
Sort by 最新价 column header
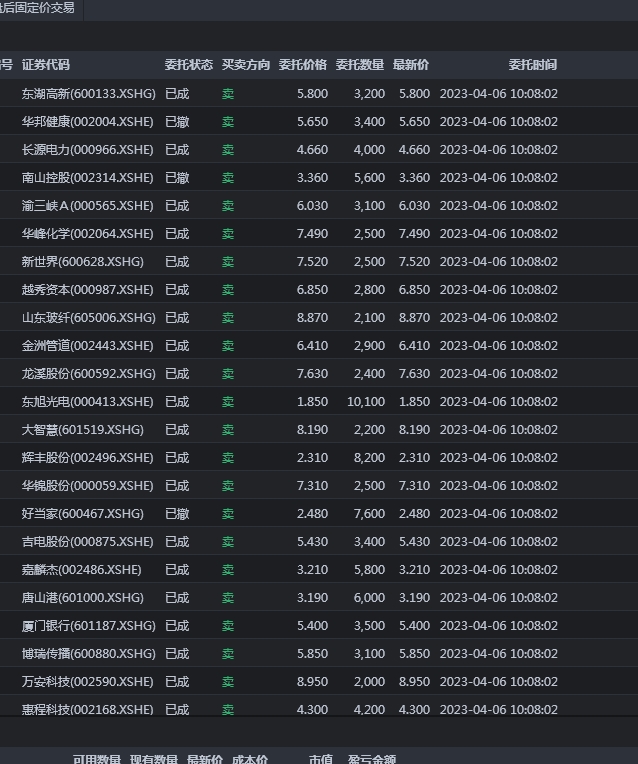pyautogui.click(x=411, y=65)
